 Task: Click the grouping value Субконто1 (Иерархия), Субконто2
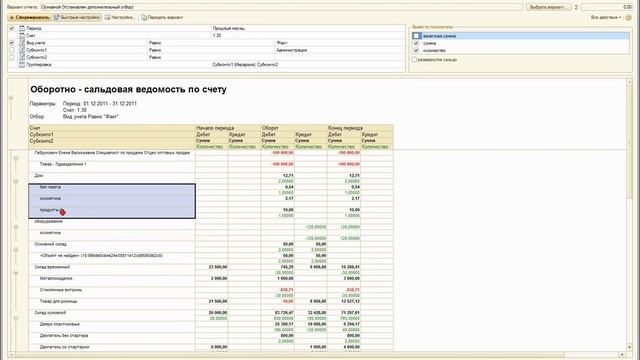(x=245, y=64)
